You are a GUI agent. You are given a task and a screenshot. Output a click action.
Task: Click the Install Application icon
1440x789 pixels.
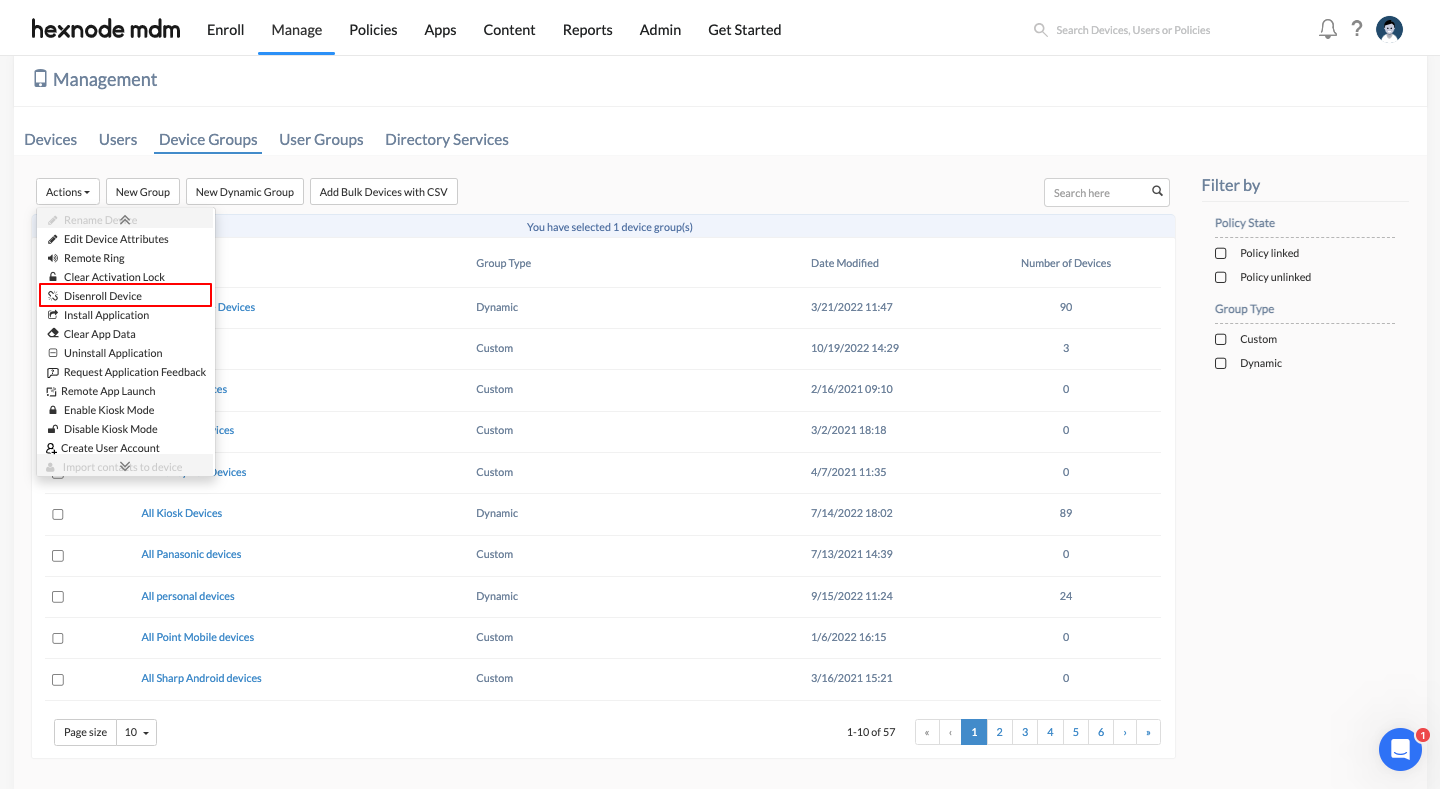(x=53, y=315)
